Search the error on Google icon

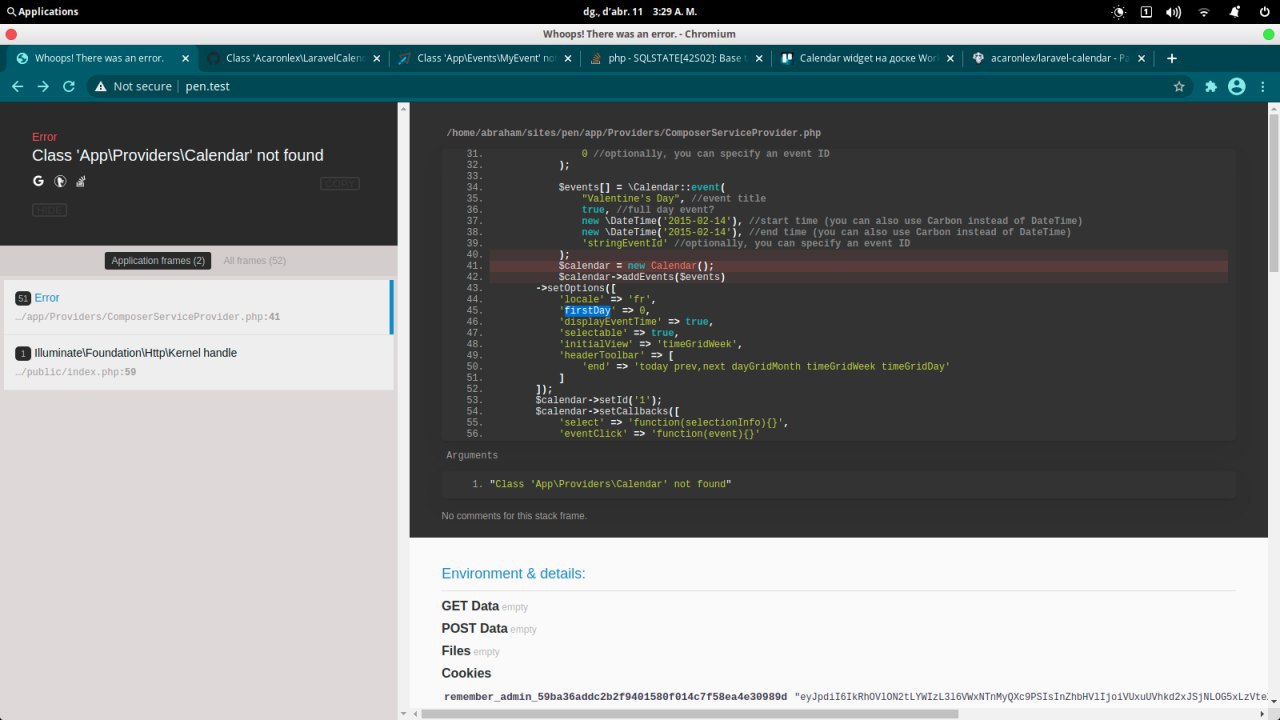(38, 181)
